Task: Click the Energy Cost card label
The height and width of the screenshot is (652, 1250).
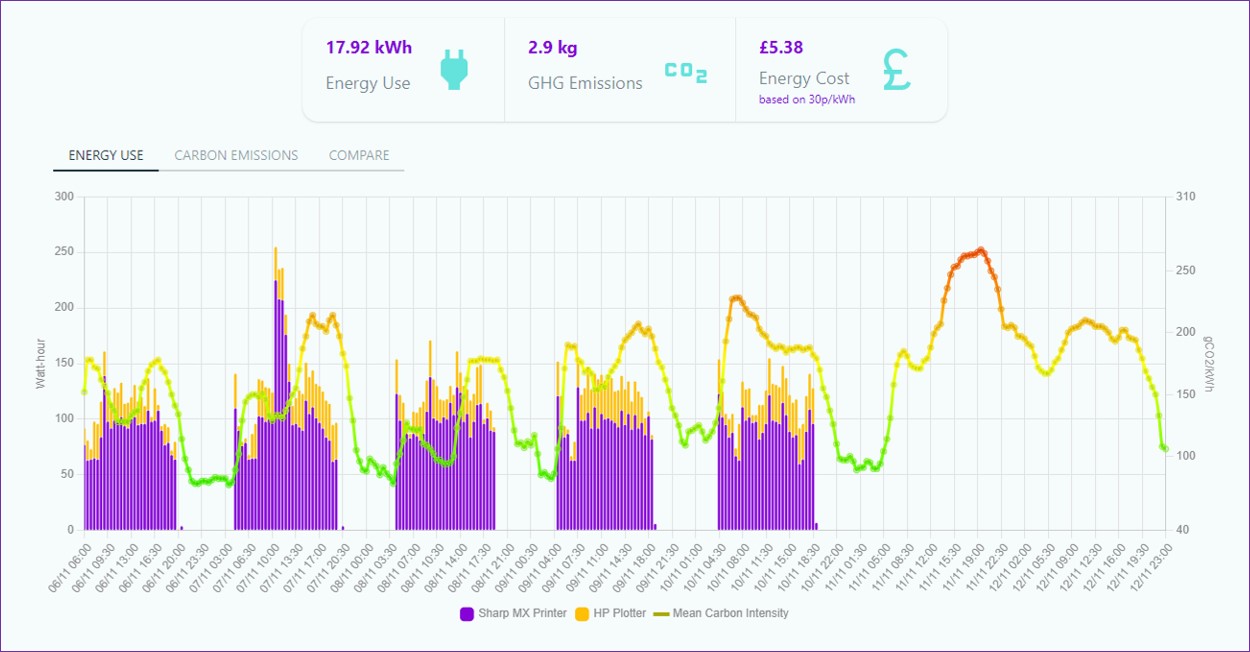Action: click(804, 78)
